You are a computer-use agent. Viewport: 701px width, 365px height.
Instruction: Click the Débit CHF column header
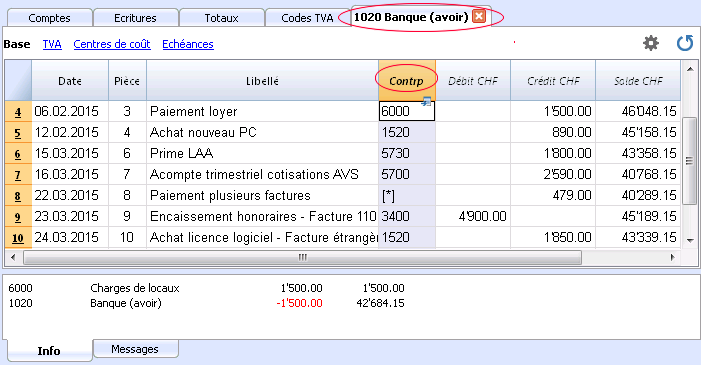[x=473, y=81]
